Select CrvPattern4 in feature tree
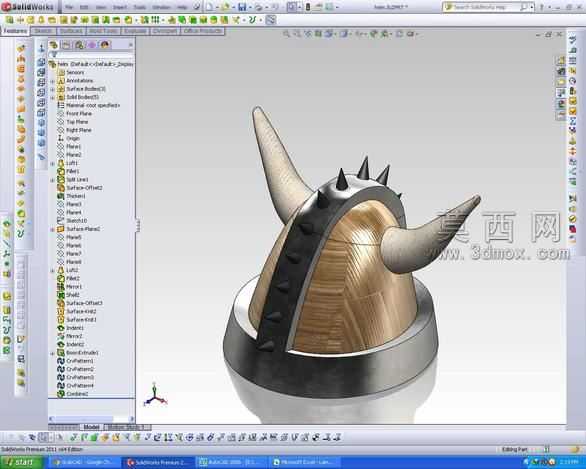 (80, 386)
